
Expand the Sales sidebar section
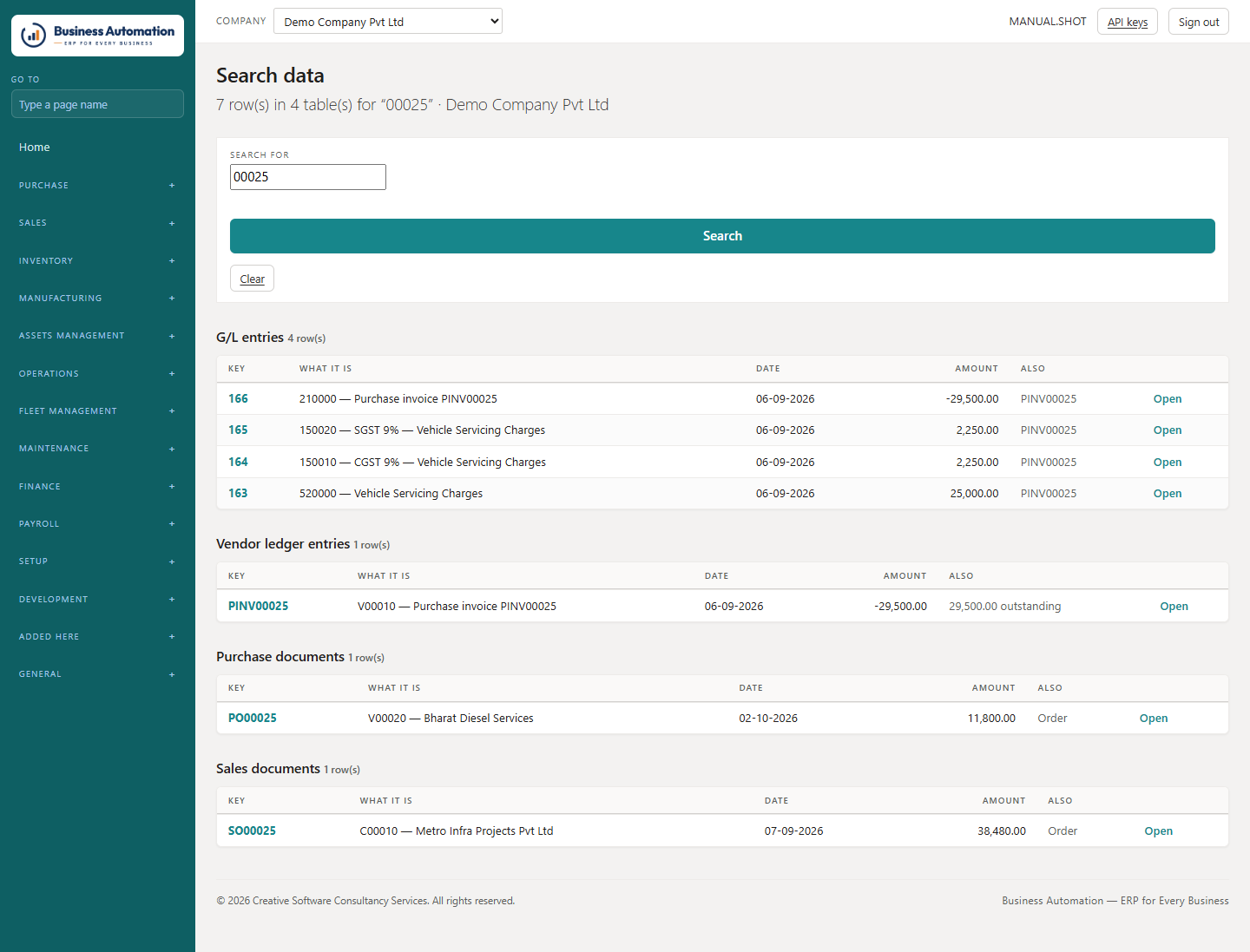tap(97, 223)
